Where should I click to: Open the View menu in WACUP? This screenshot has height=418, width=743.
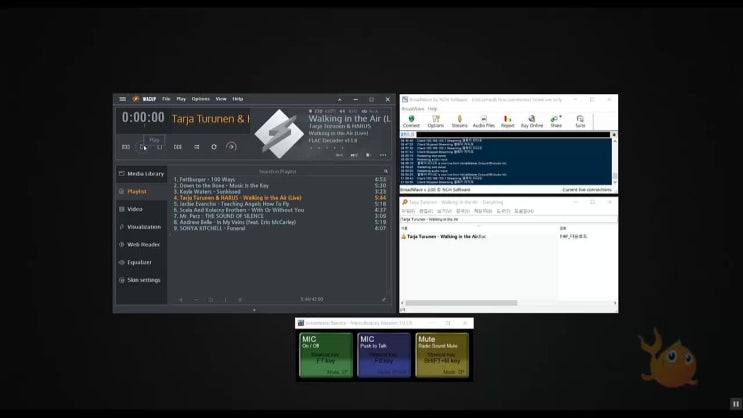pyautogui.click(x=221, y=99)
